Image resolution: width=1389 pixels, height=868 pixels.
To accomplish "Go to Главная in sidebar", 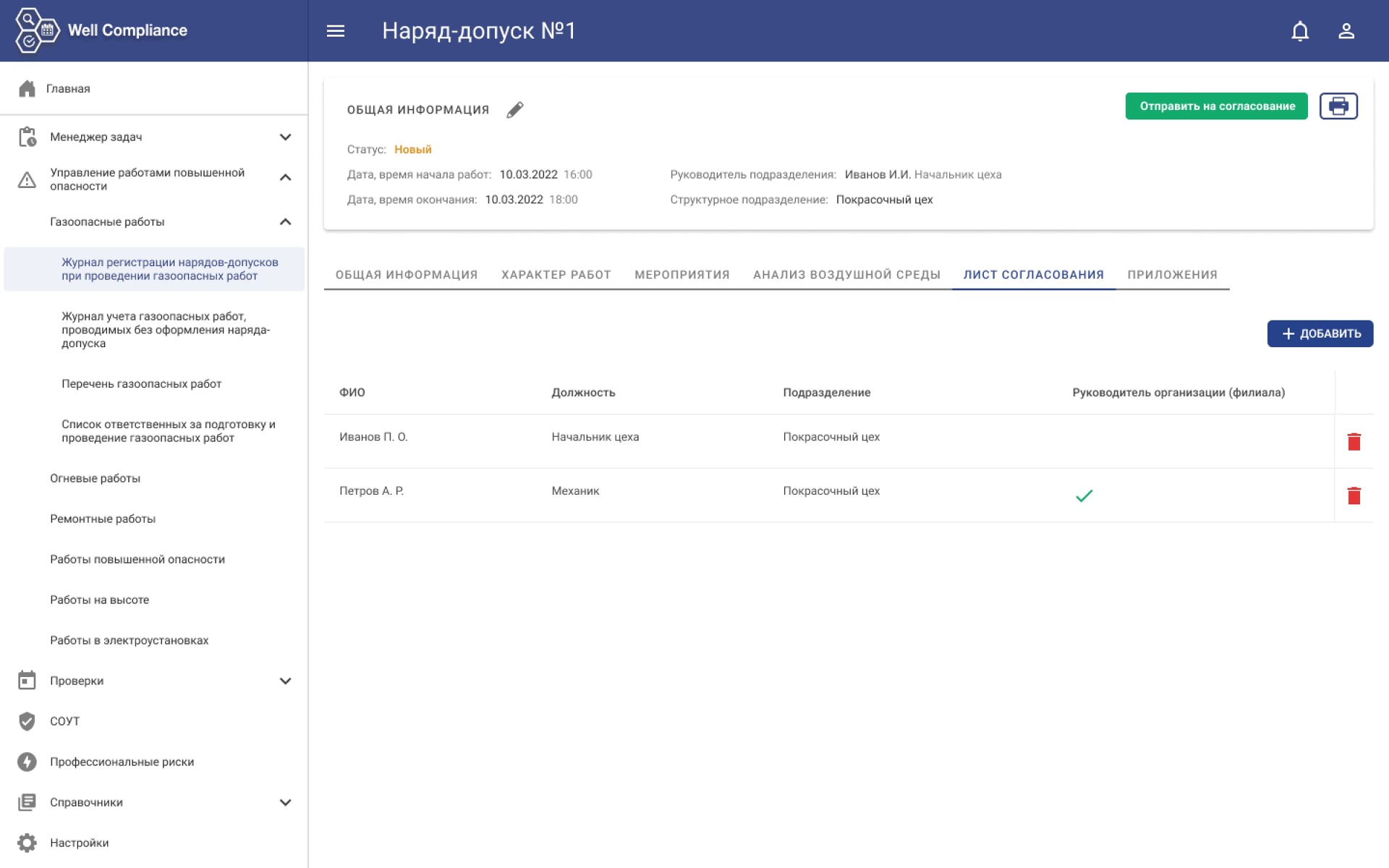I will tap(68, 89).
